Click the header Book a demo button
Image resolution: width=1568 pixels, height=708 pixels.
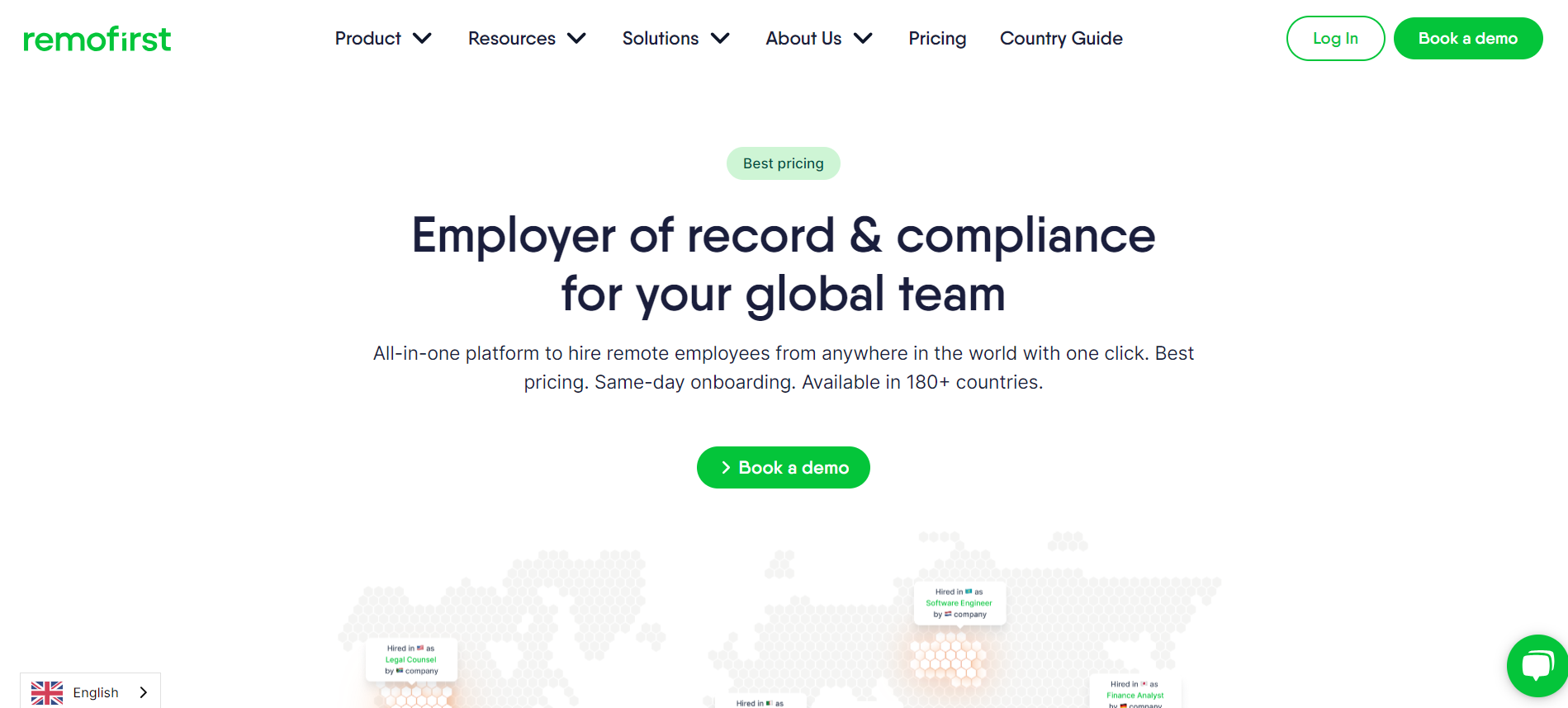pos(1468,39)
